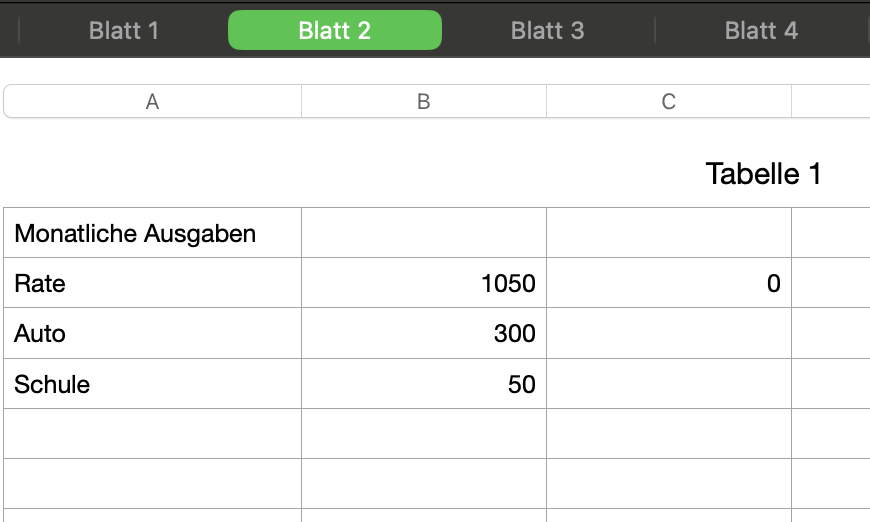Viewport: 870px width, 522px height.
Task: Click the column B header
Action: pyautogui.click(x=423, y=102)
